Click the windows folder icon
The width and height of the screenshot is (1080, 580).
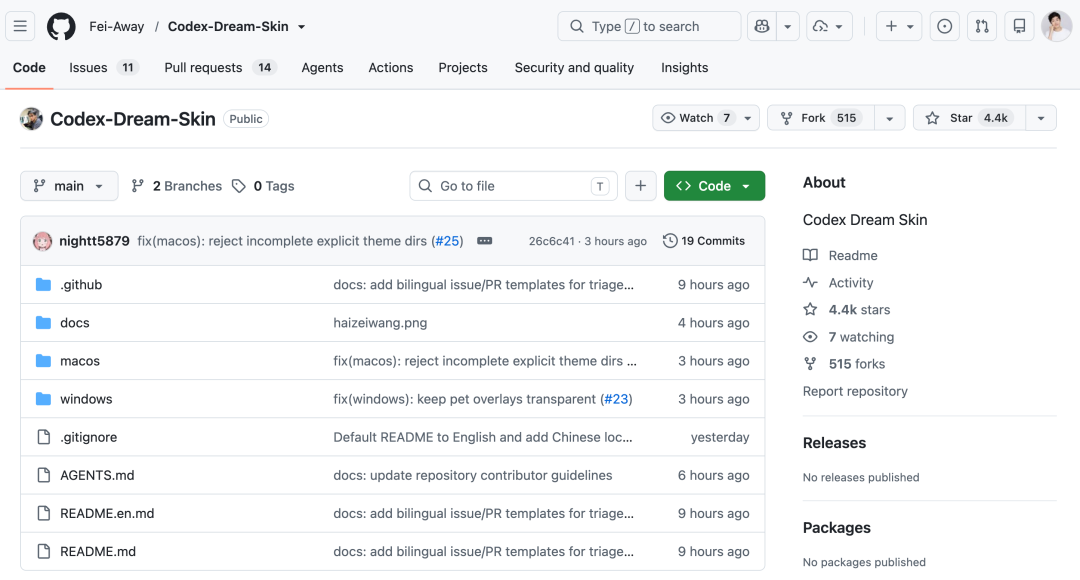[x=43, y=399]
